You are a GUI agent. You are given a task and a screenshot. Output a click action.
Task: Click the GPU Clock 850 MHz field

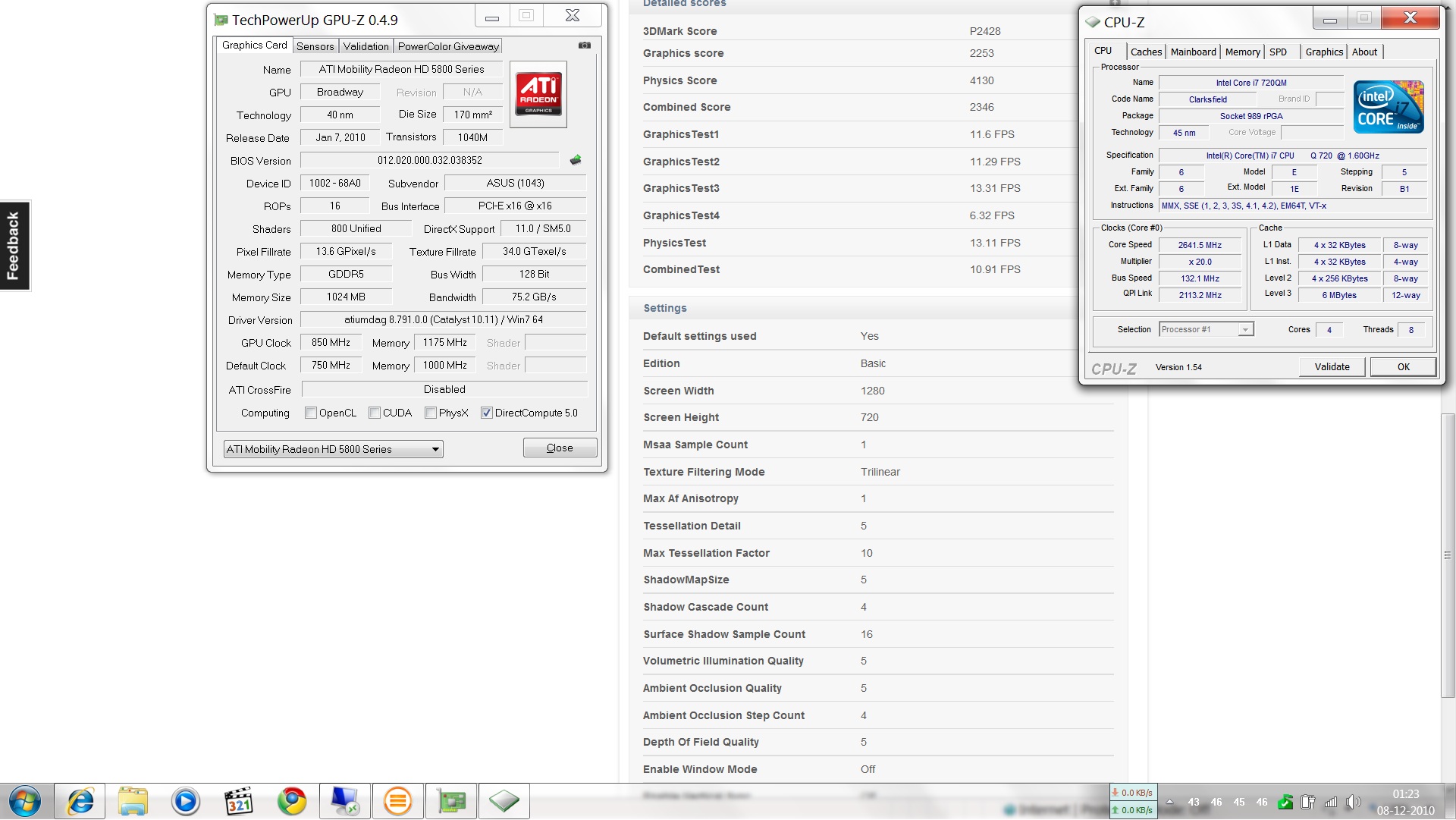click(331, 342)
